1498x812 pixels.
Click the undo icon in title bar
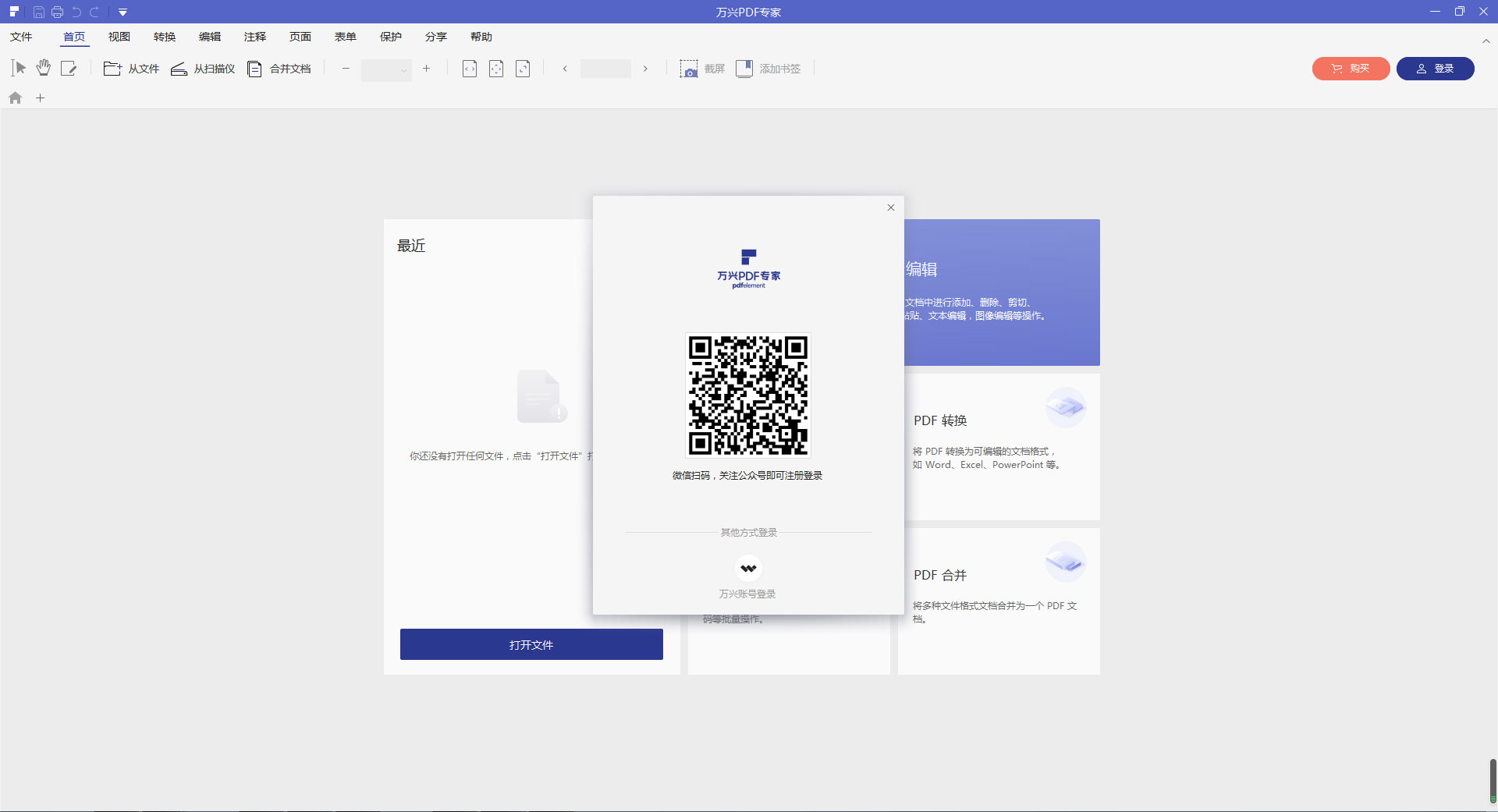[x=76, y=12]
